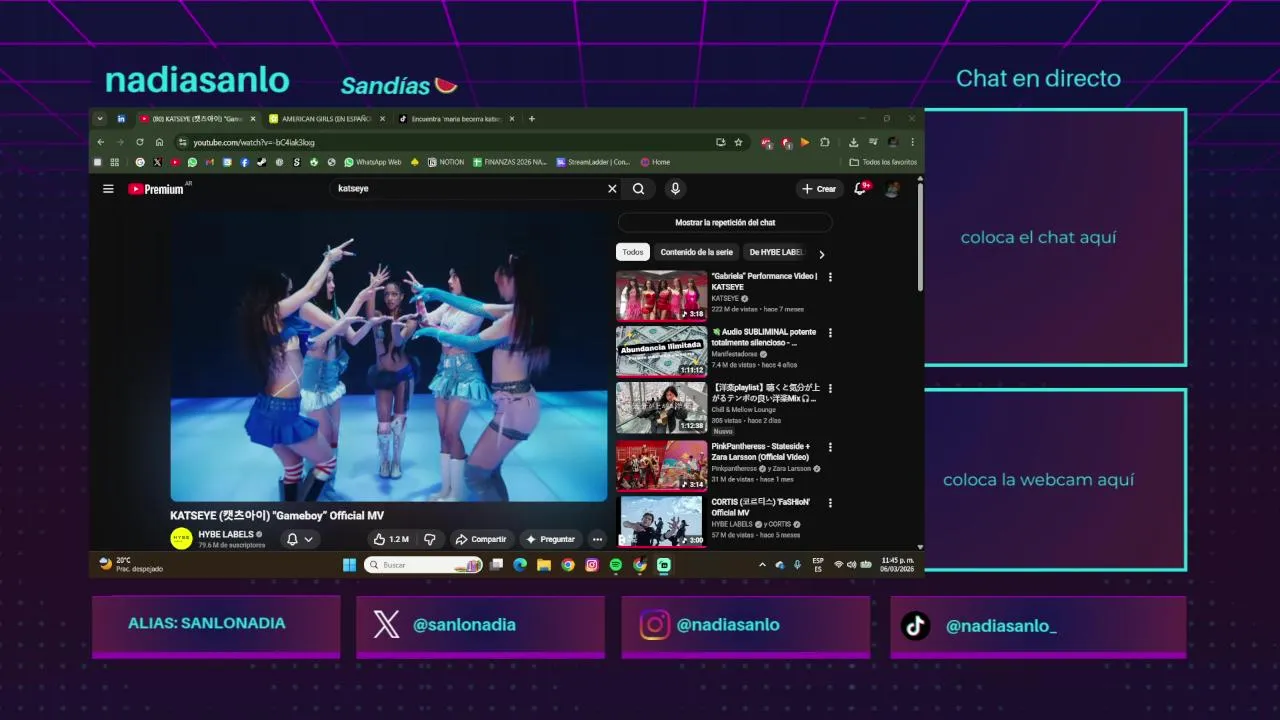Expand the subscription notification bell dropdown
Viewport: 1280px width, 720px height.
pos(300,539)
